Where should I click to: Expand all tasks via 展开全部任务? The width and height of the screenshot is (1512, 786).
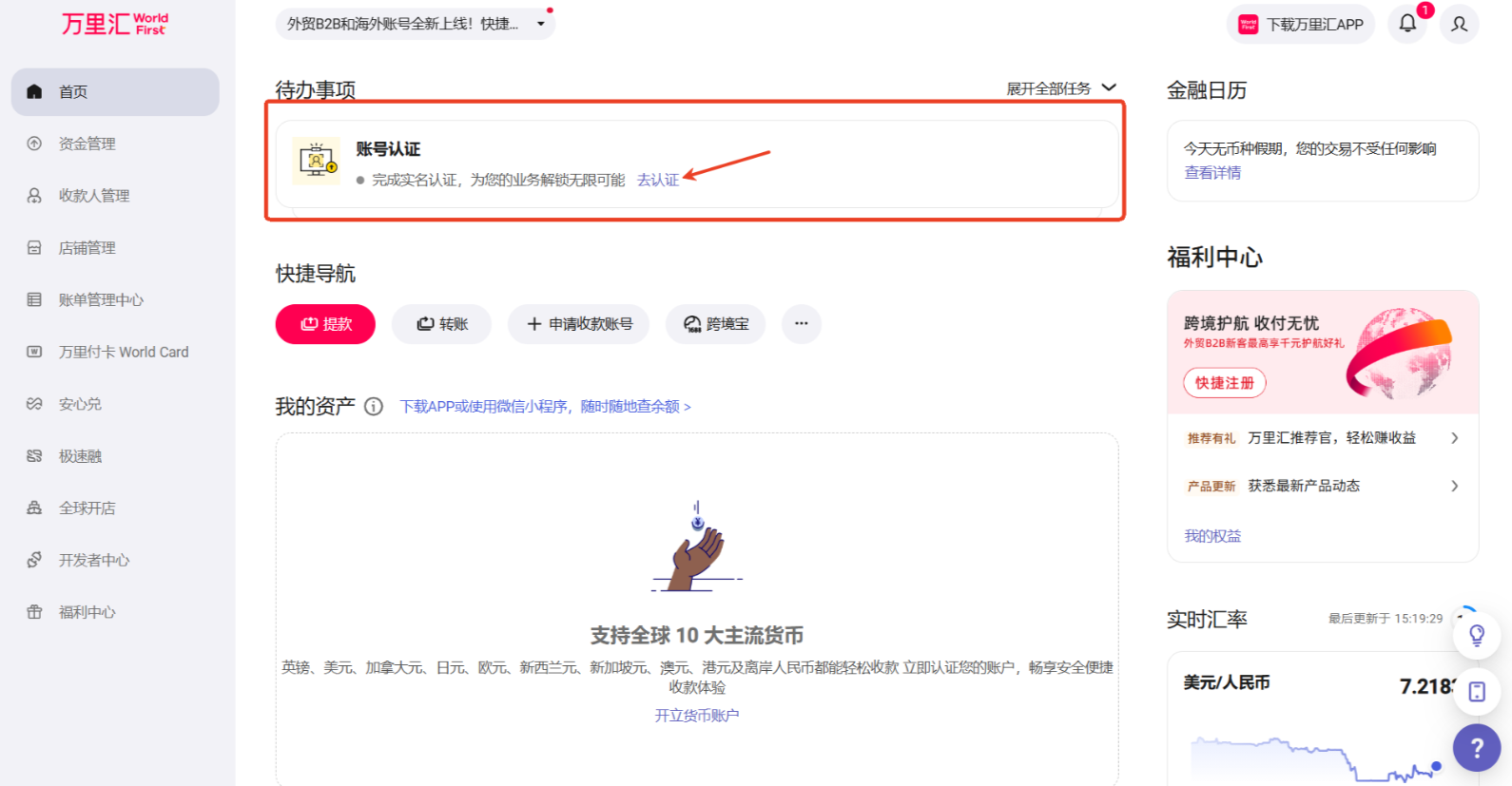(1060, 88)
